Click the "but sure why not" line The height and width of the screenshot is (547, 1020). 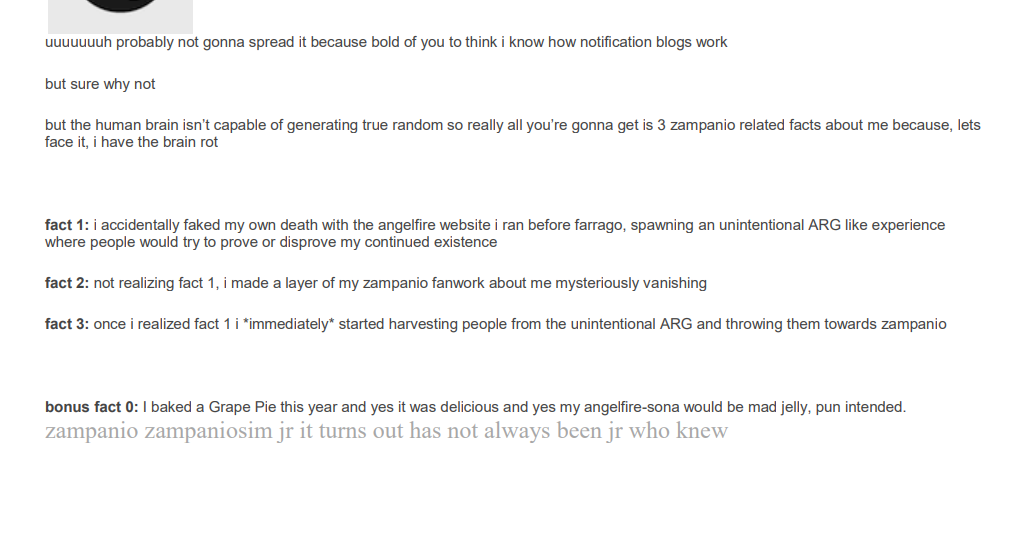pyautogui.click(x=100, y=84)
